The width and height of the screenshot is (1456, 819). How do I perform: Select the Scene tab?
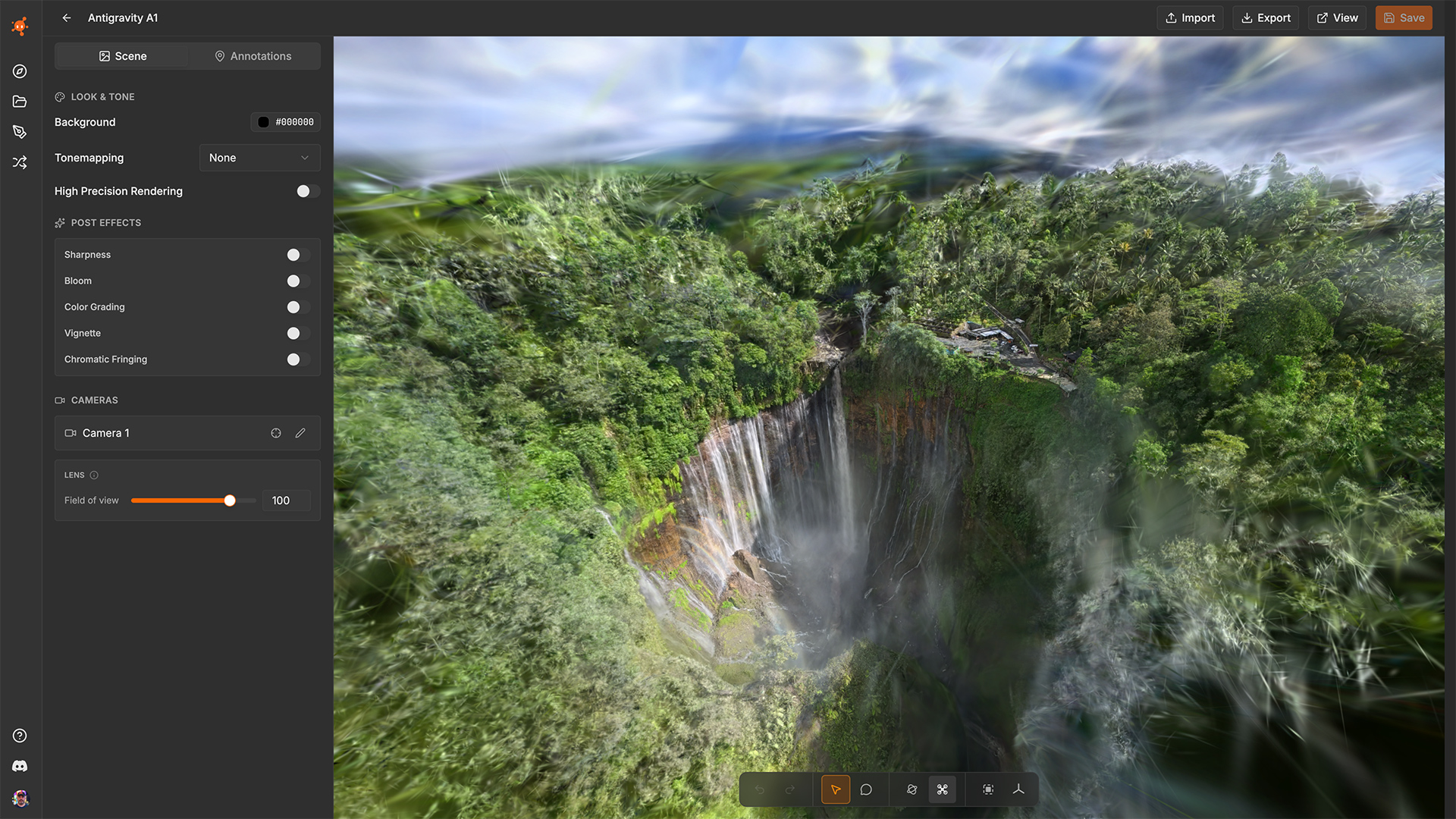coord(122,56)
